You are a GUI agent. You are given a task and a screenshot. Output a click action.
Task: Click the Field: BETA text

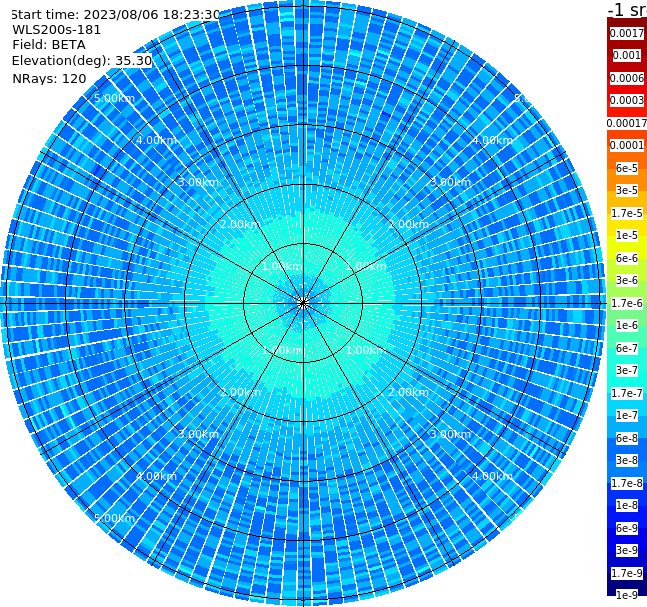(49, 45)
